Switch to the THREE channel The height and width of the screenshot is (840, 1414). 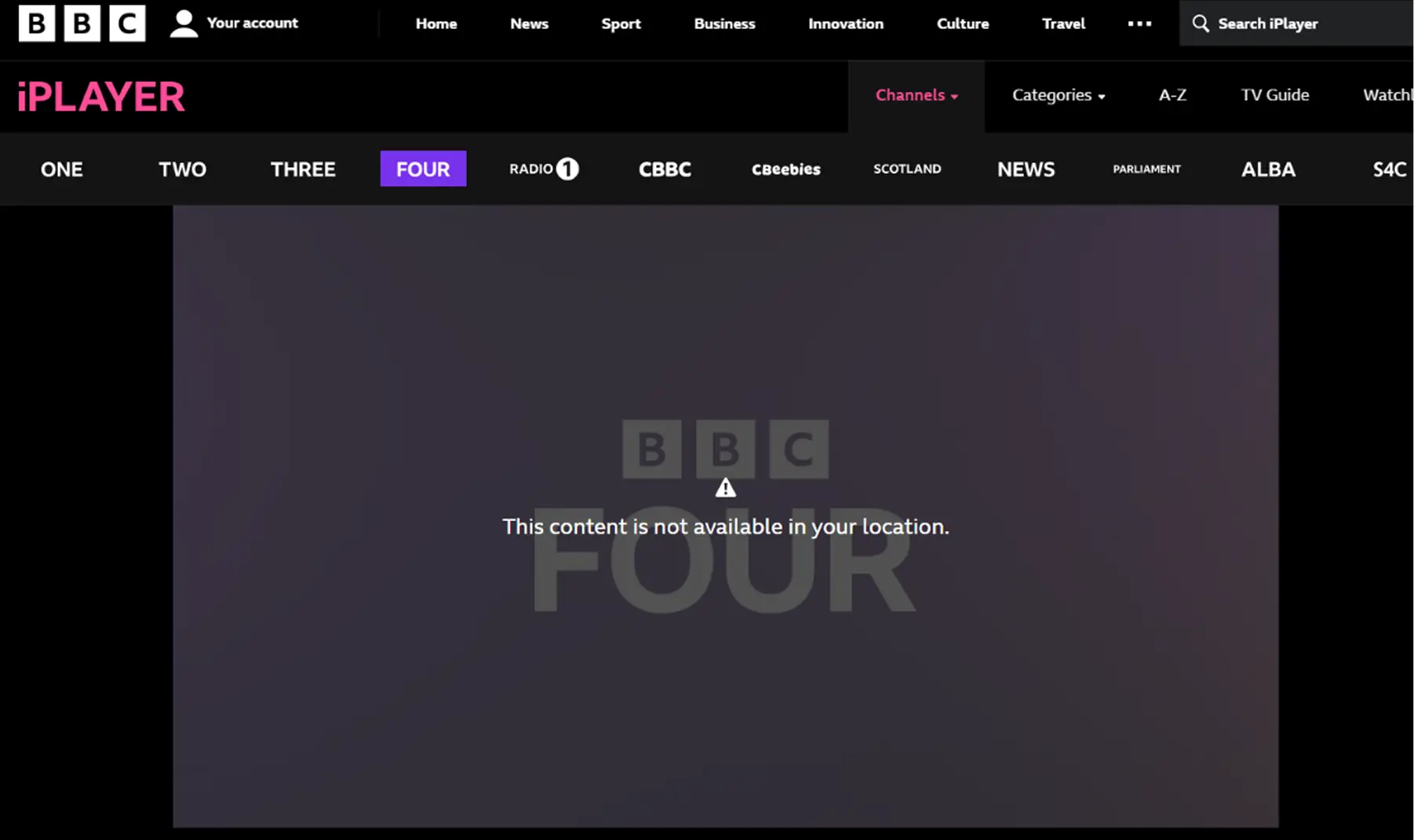click(x=303, y=169)
